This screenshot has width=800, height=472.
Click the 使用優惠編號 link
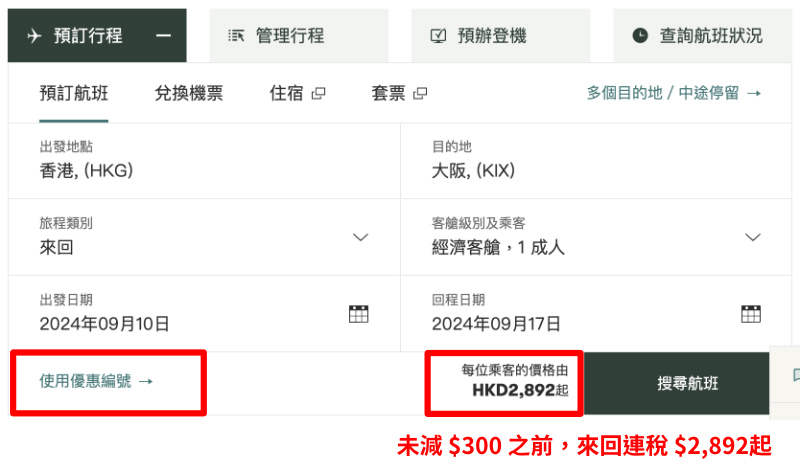click(96, 381)
